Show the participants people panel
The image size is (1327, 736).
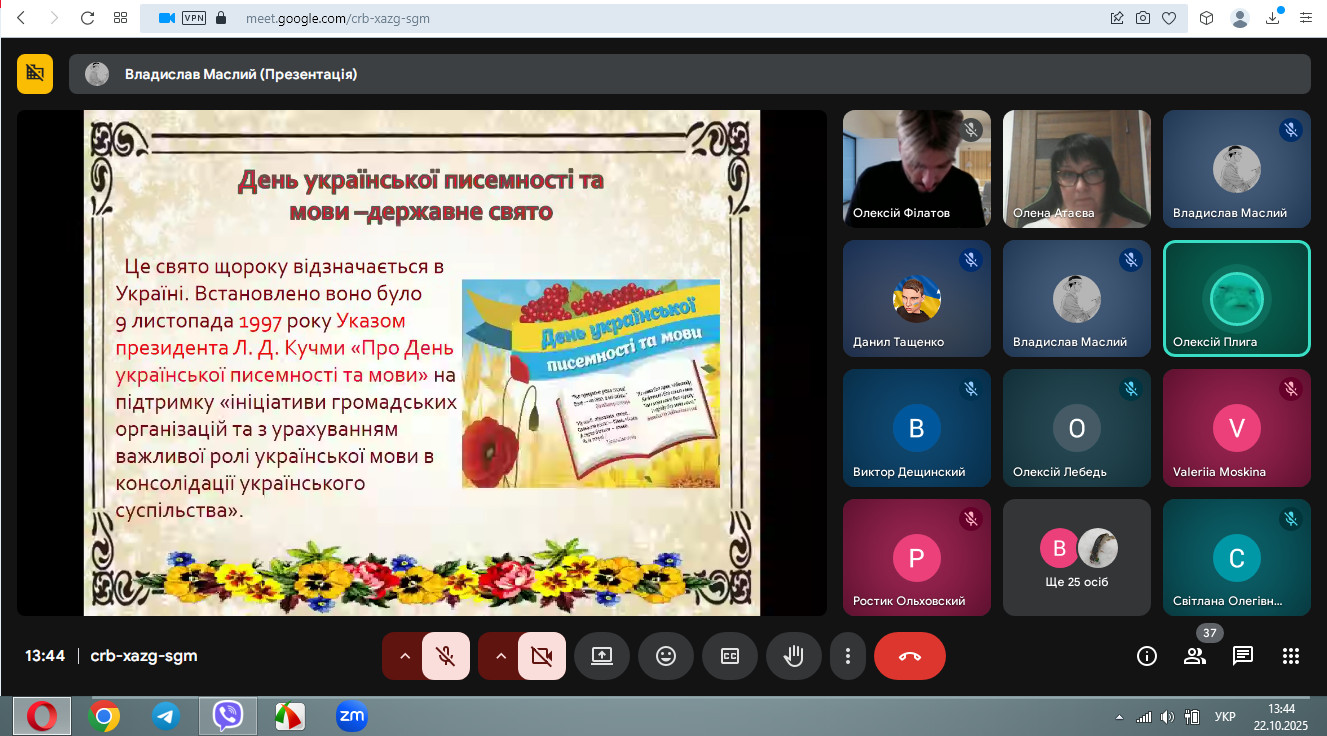(1195, 656)
